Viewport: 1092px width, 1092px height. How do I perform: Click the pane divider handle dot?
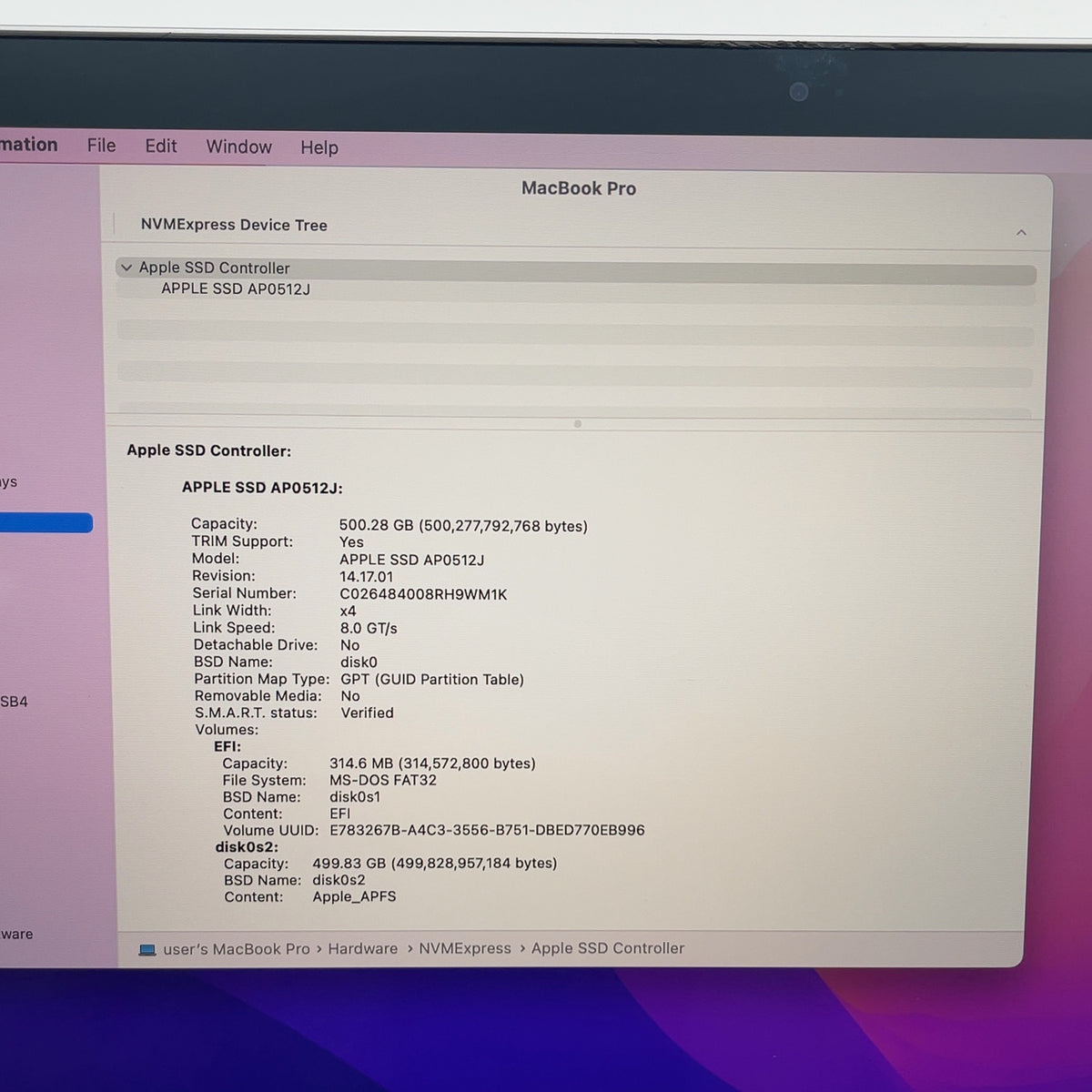point(577,424)
